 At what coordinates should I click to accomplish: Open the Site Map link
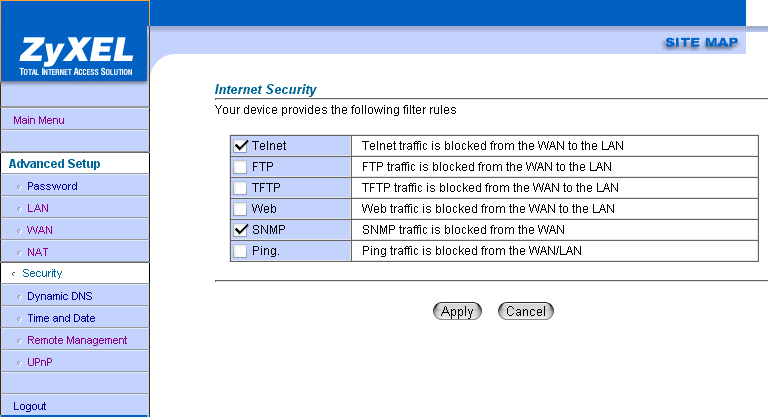(701, 42)
